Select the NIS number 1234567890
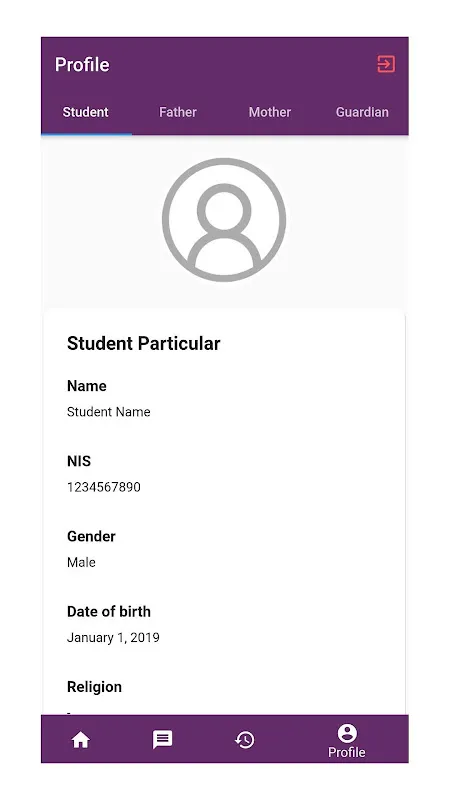Screen dimensions: 450x800 (x=104, y=487)
